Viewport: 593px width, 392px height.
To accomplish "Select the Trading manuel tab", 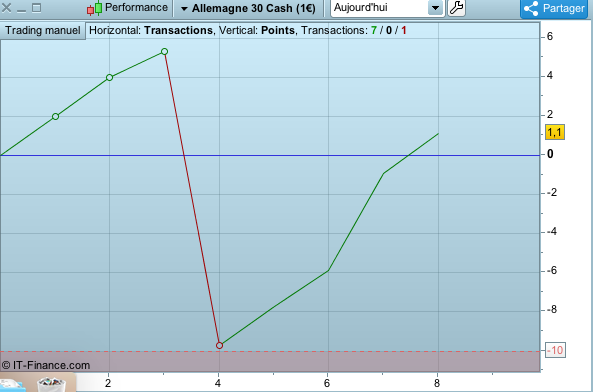I will pyautogui.click(x=43, y=30).
